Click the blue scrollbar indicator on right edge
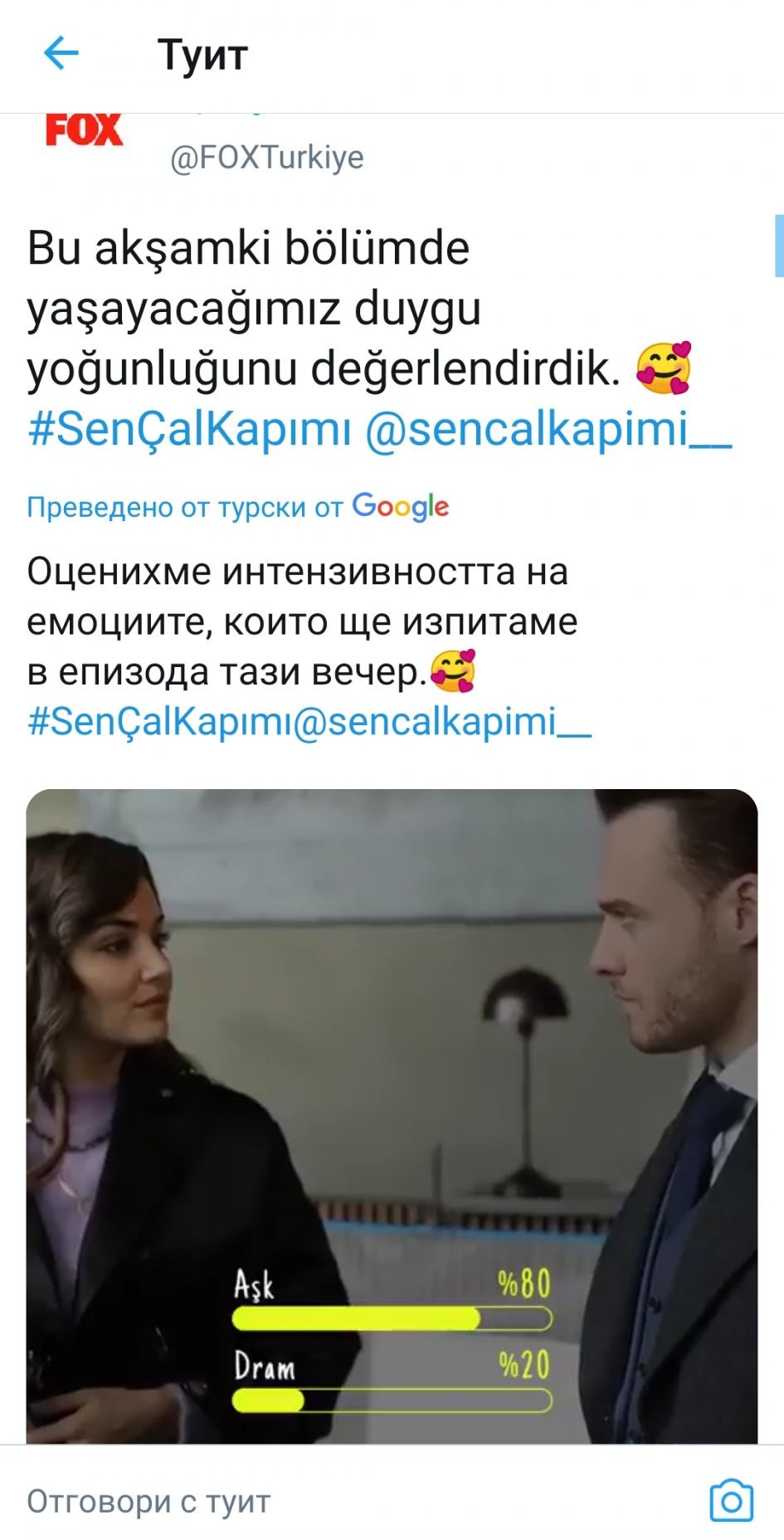This screenshot has width=784, height=1540. (x=779, y=246)
